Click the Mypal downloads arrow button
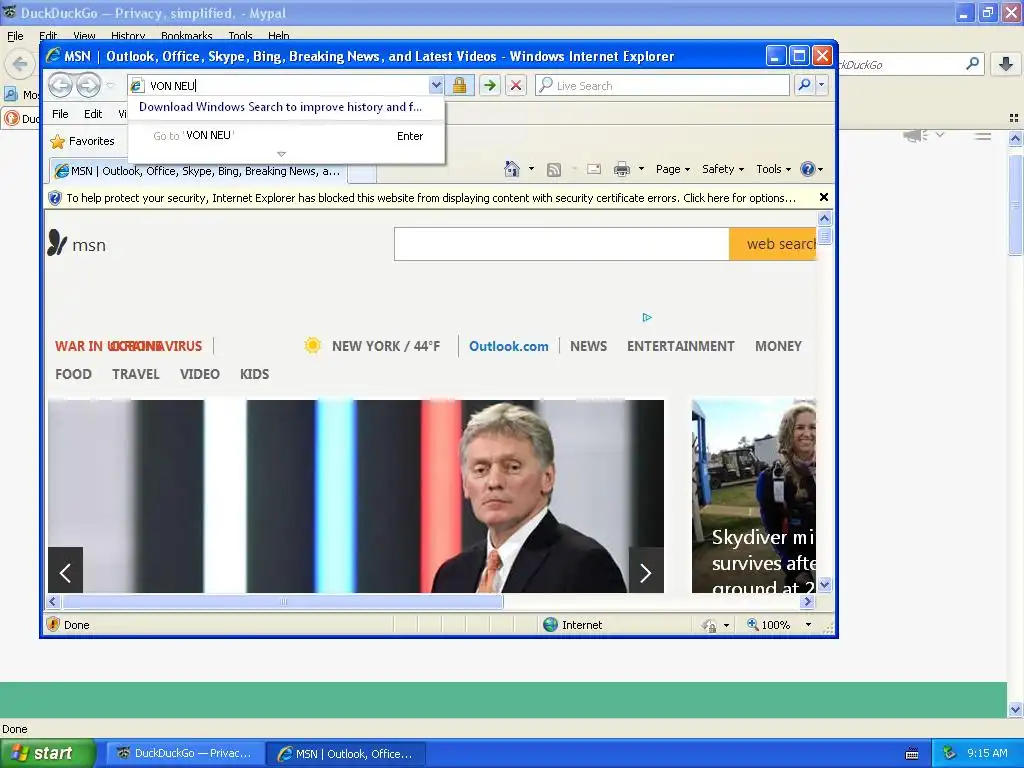The height and width of the screenshot is (768, 1024). [1006, 64]
